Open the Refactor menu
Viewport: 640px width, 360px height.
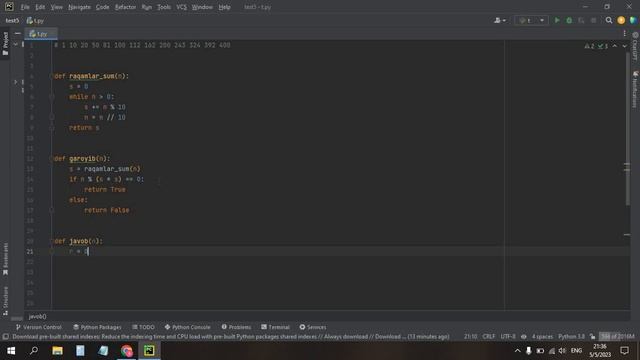coord(125,7)
